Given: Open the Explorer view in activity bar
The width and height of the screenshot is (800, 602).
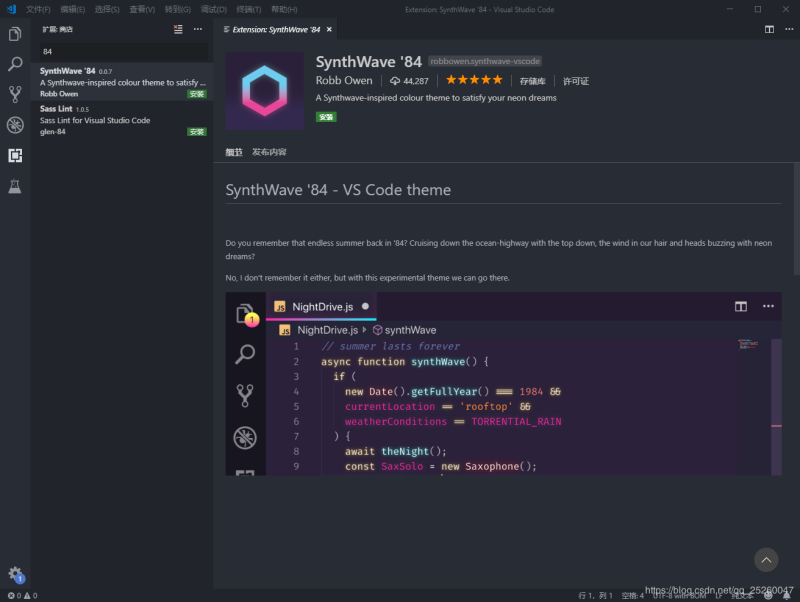Looking at the screenshot, I should [x=15, y=34].
